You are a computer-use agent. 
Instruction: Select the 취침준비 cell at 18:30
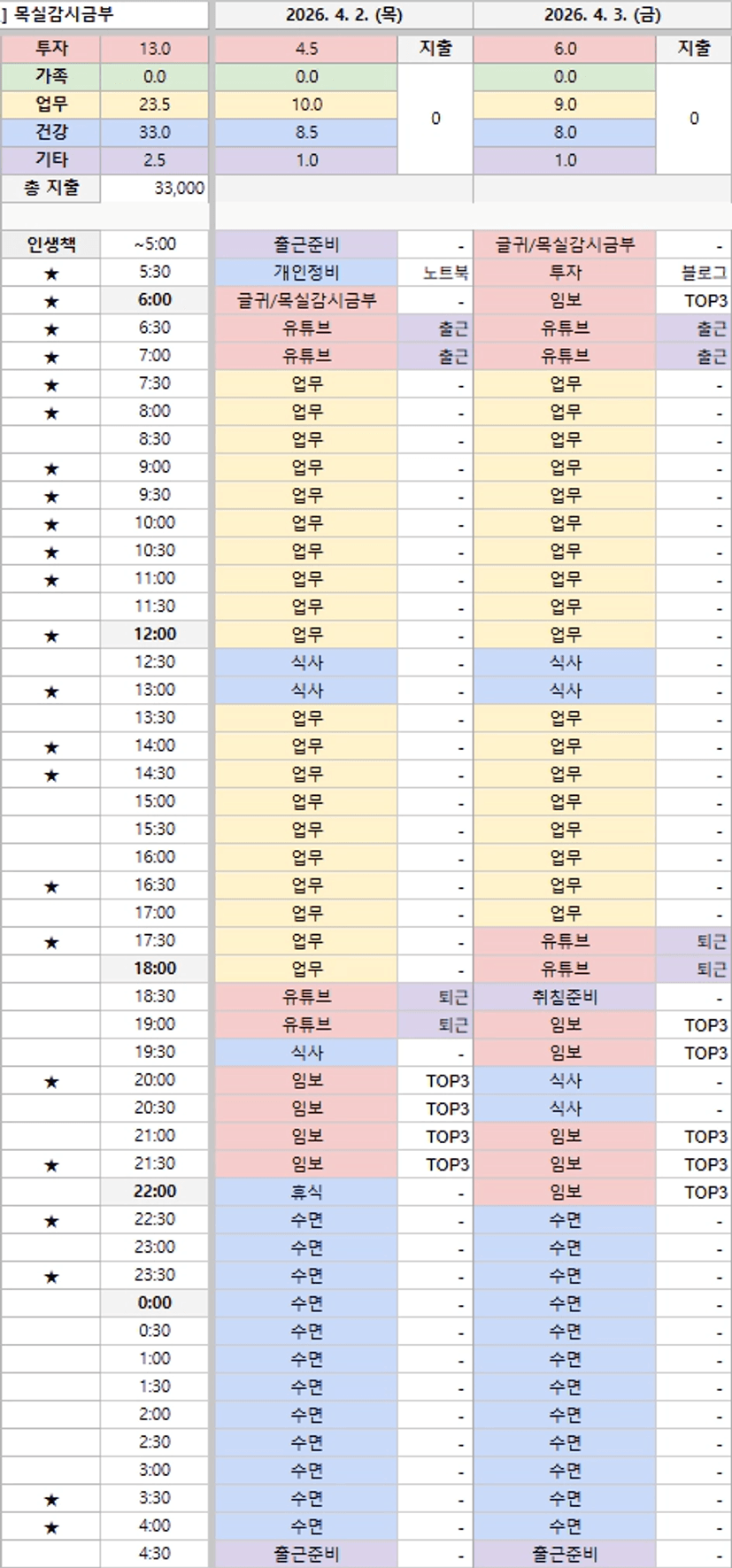pos(565,997)
